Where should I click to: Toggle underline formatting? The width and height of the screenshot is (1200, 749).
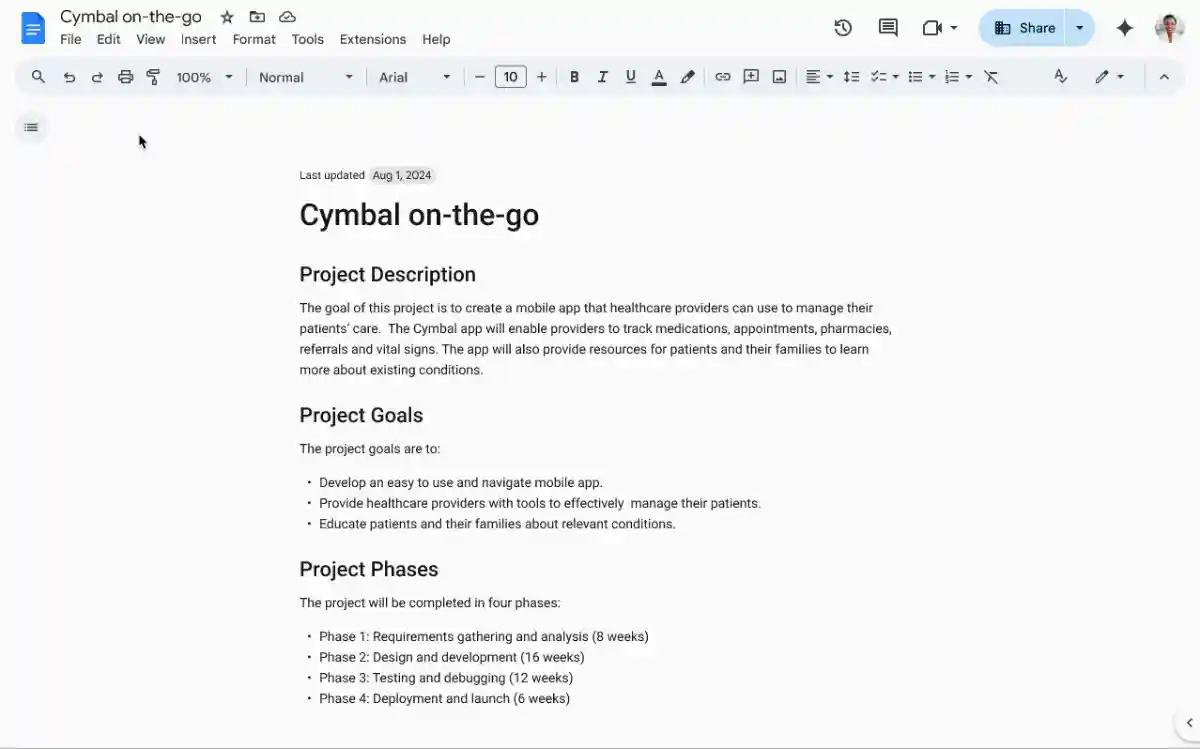(x=630, y=77)
